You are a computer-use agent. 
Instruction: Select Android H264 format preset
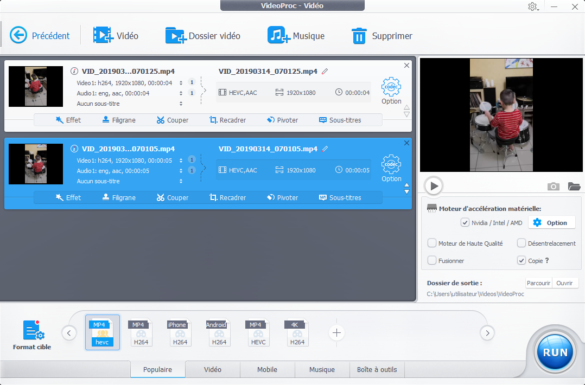(218, 332)
